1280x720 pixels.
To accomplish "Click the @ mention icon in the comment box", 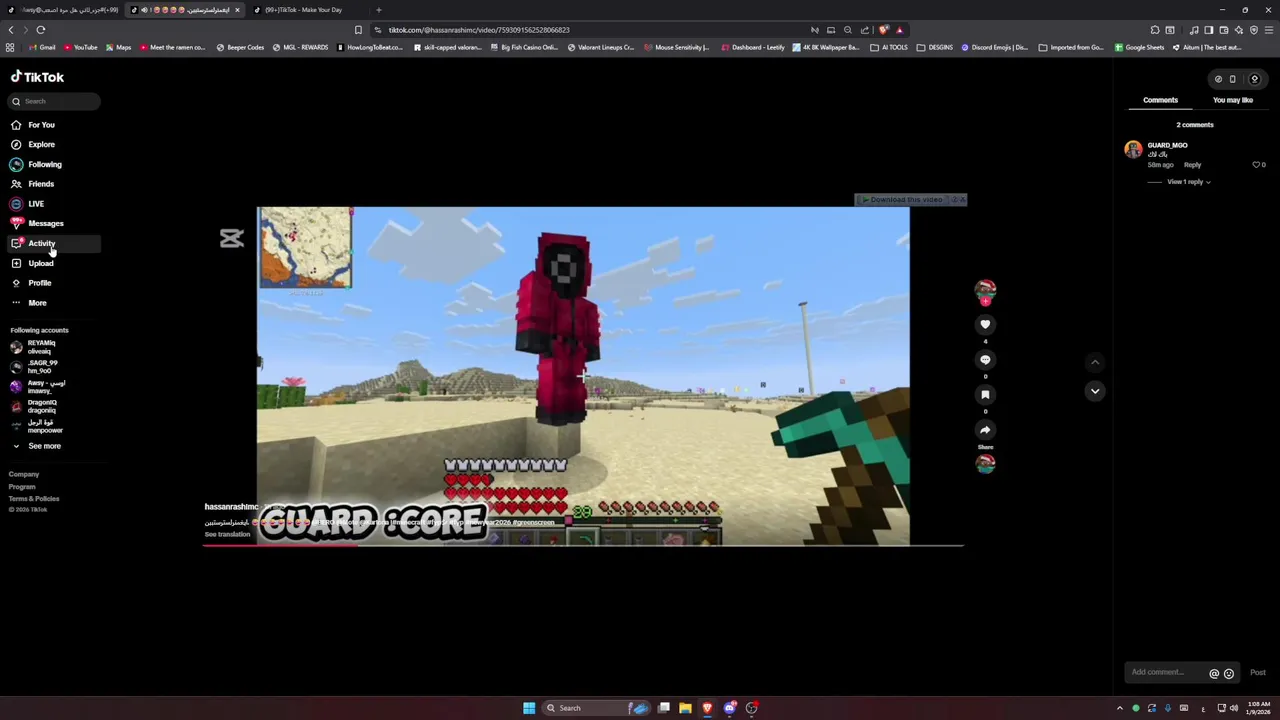I will 1214,673.
